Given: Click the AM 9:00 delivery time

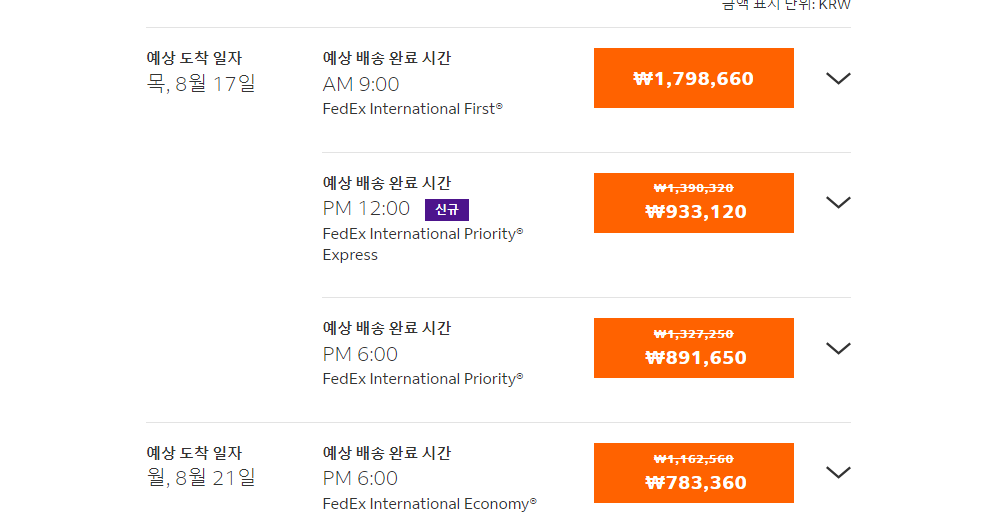Looking at the screenshot, I should coord(361,84).
